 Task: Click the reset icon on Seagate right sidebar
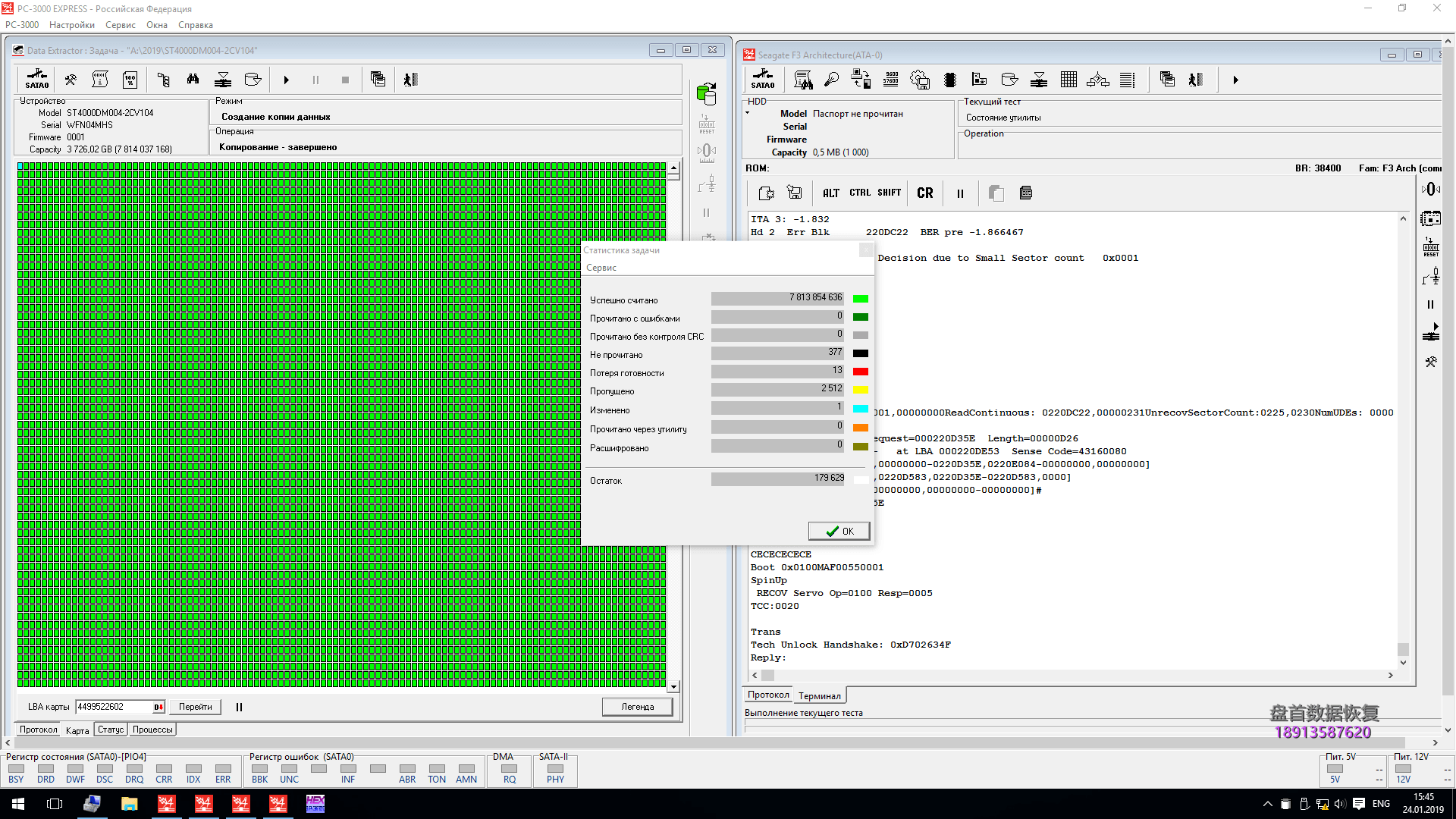[x=1431, y=246]
